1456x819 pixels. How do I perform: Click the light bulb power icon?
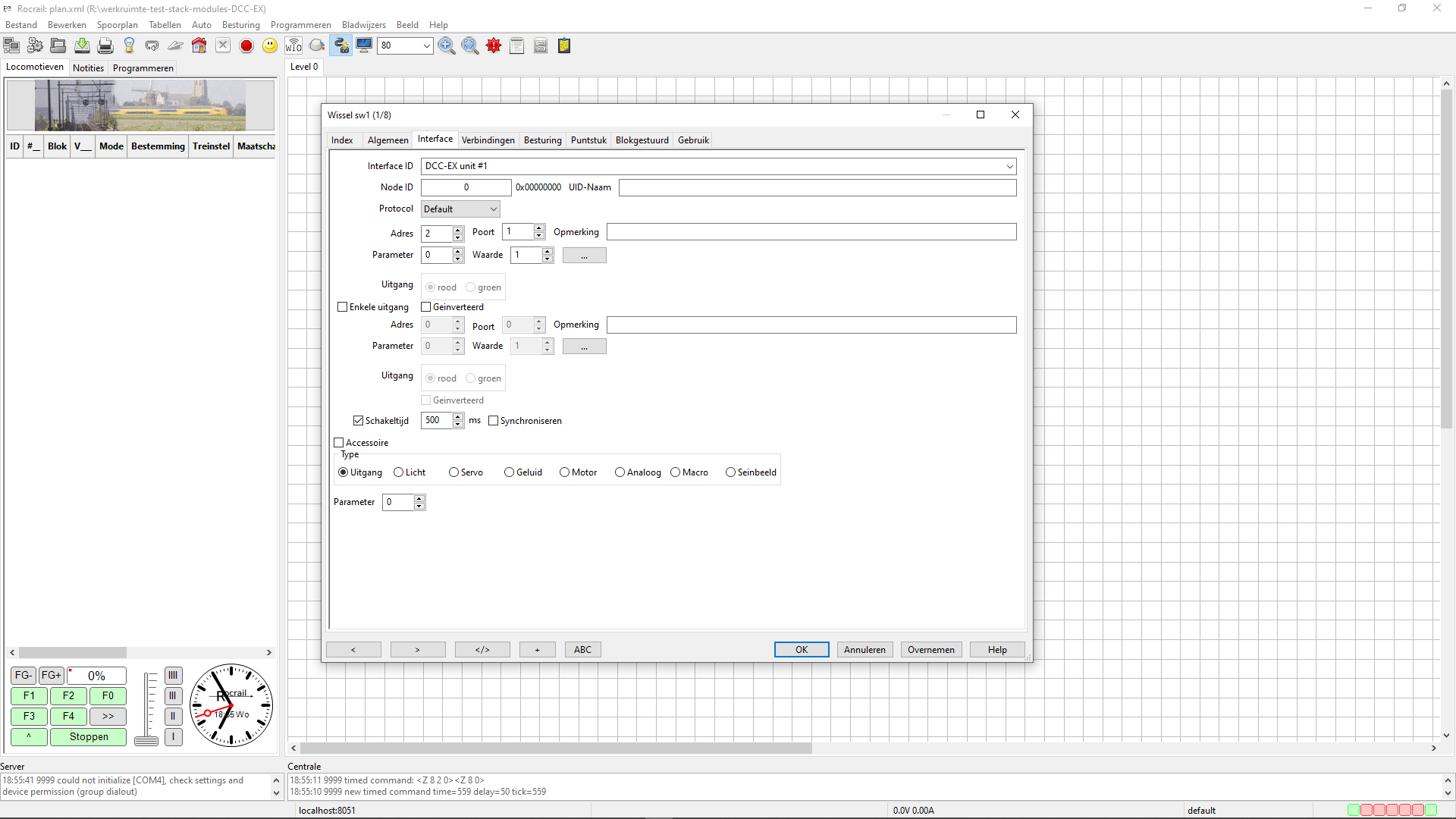129,46
